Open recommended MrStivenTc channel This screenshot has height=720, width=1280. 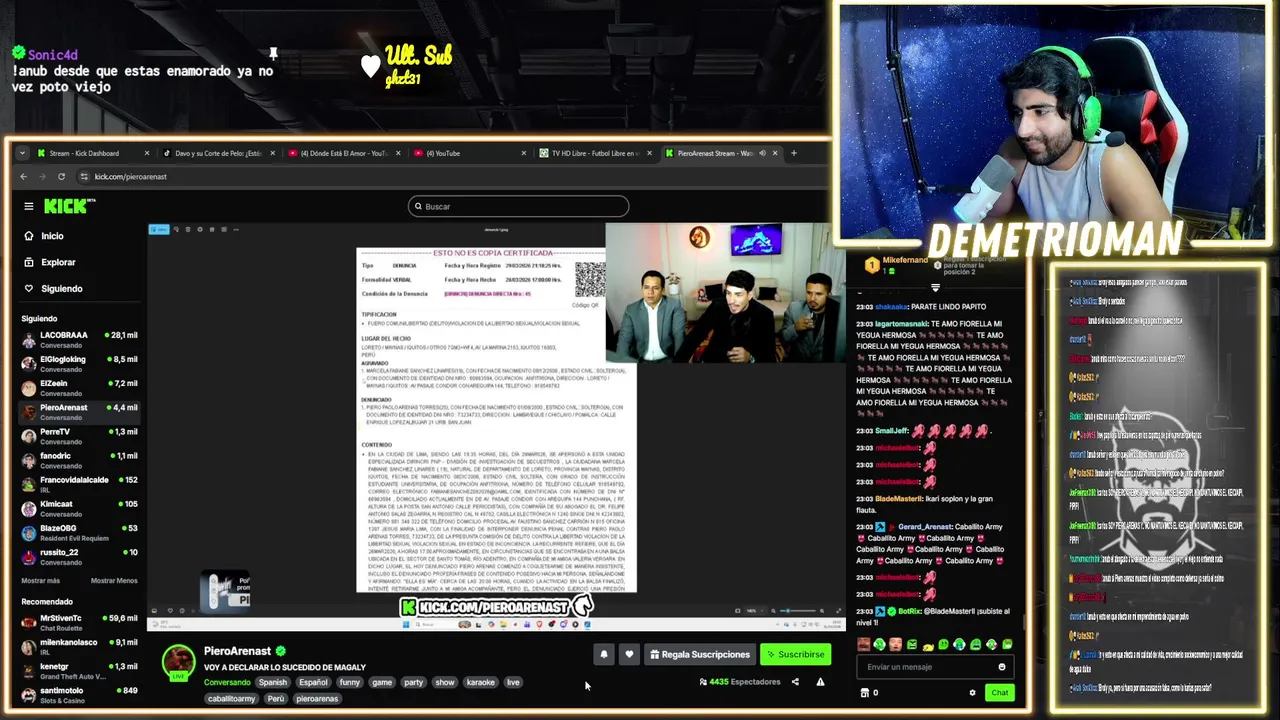pyautogui.click(x=79, y=622)
